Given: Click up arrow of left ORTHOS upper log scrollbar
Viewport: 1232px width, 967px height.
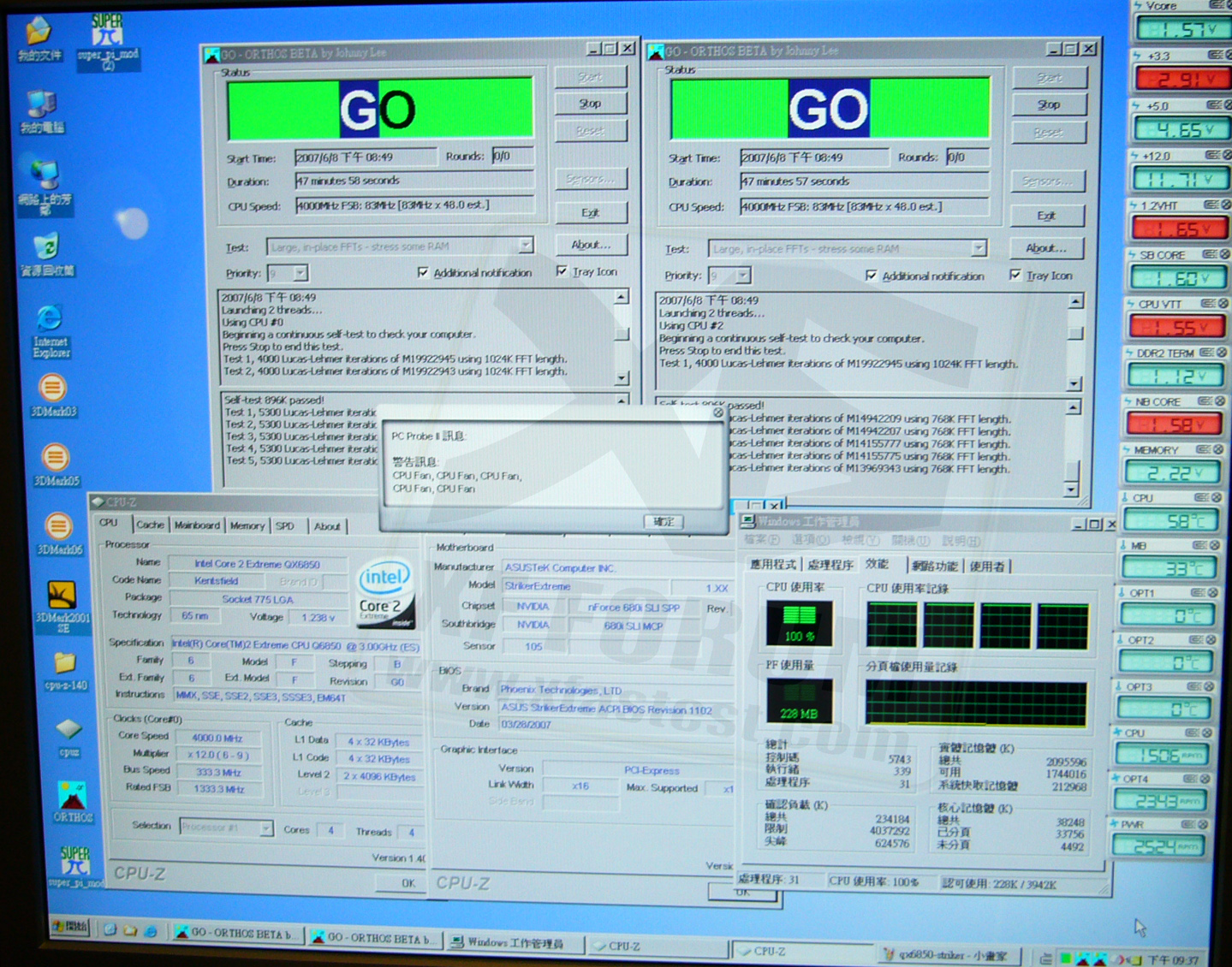Looking at the screenshot, I should click(622, 296).
